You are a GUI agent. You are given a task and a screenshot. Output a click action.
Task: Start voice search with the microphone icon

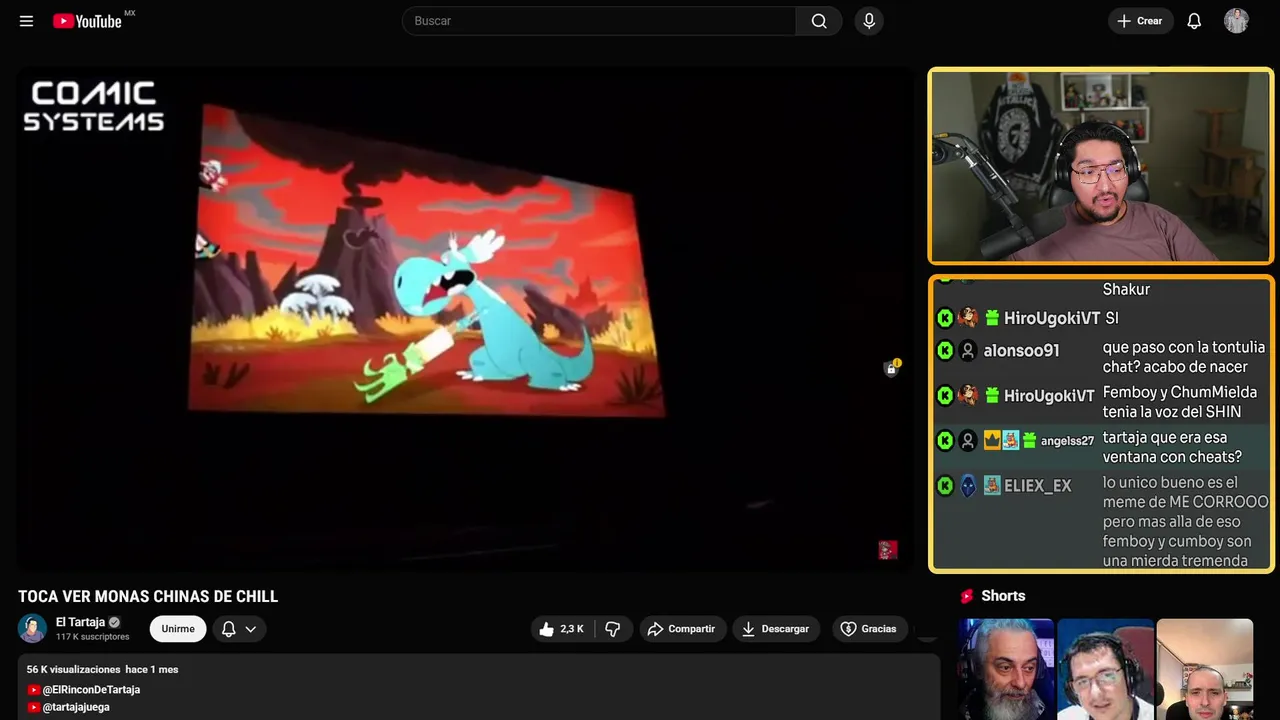(x=869, y=21)
